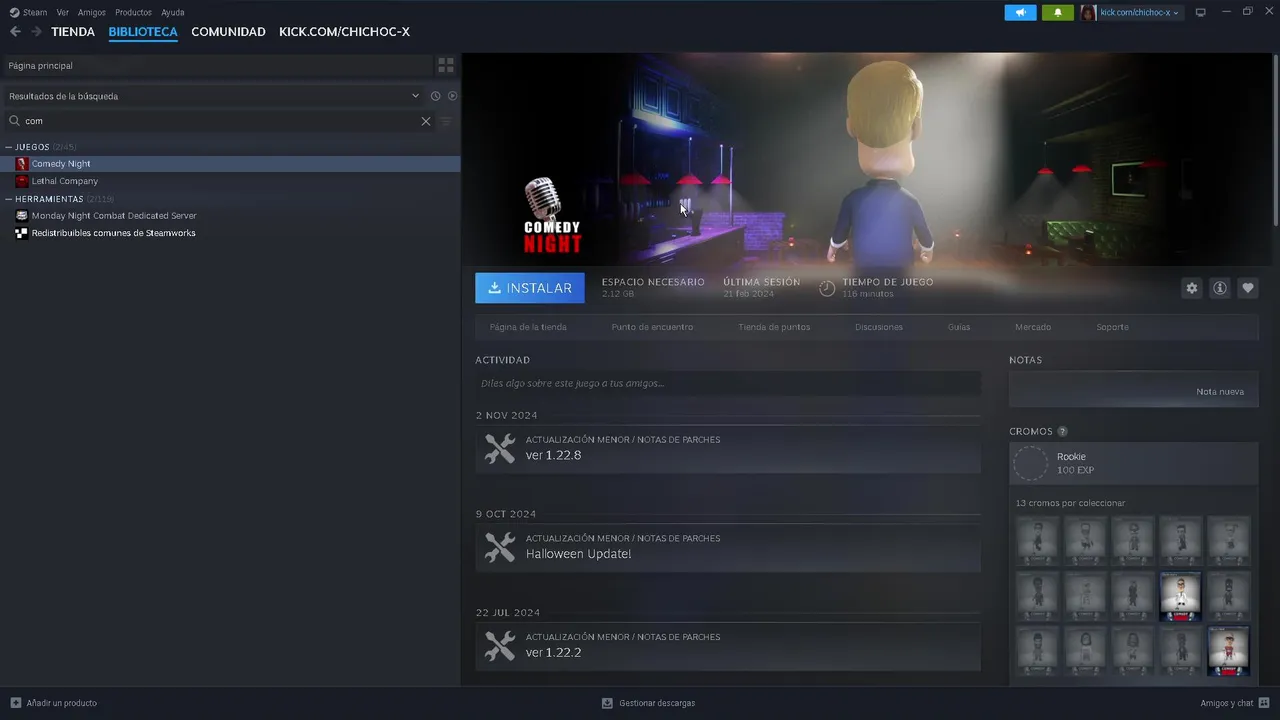Click the back navigation arrow

coord(15,32)
